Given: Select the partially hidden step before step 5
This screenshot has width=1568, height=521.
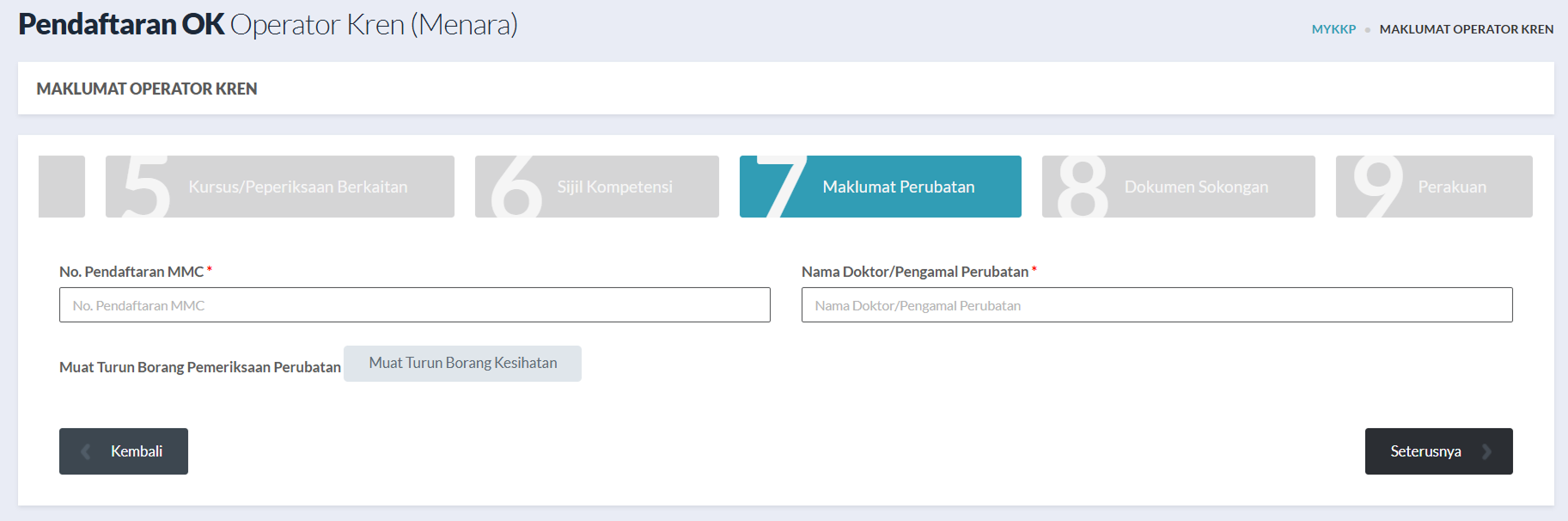Looking at the screenshot, I should pos(62,187).
